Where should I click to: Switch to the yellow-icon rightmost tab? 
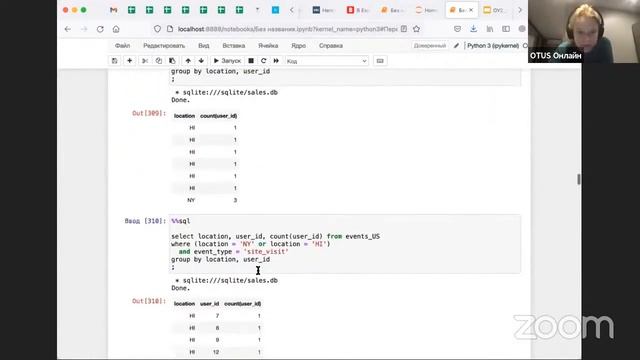tap(495, 10)
